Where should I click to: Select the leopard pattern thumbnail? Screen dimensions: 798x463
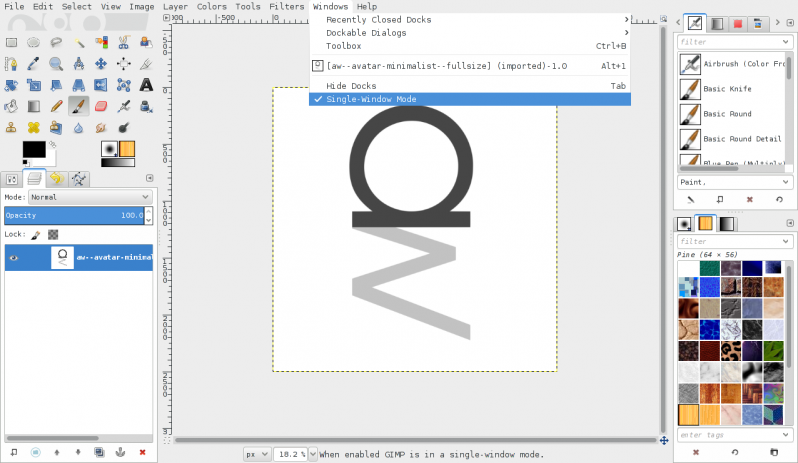pos(730,351)
